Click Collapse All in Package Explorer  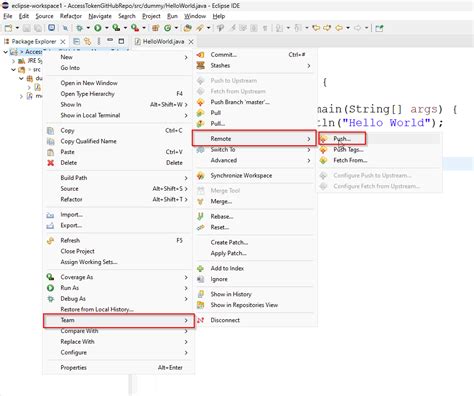[x=76, y=41]
